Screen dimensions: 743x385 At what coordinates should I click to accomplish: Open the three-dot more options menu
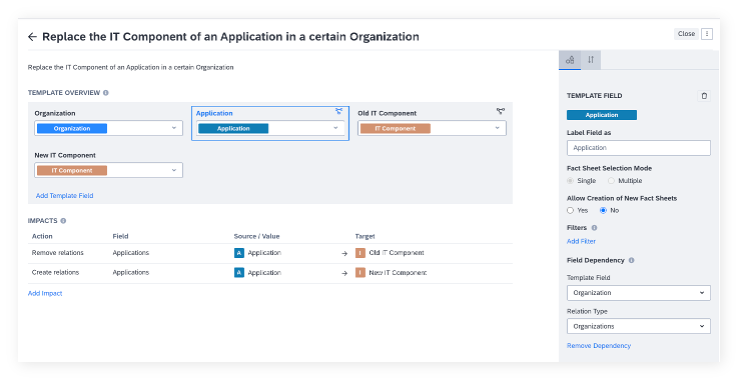[x=707, y=34]
